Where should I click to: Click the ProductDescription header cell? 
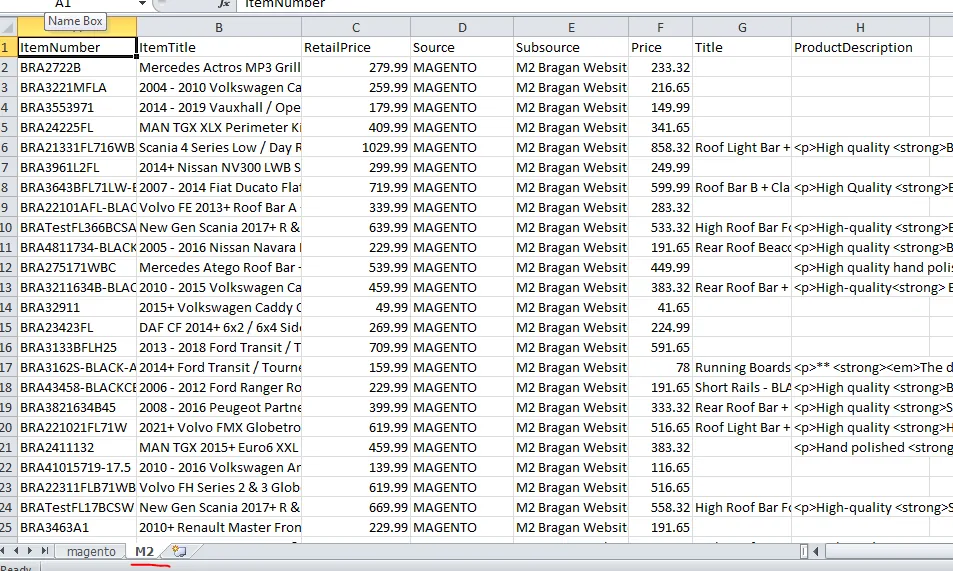point(860,47)
